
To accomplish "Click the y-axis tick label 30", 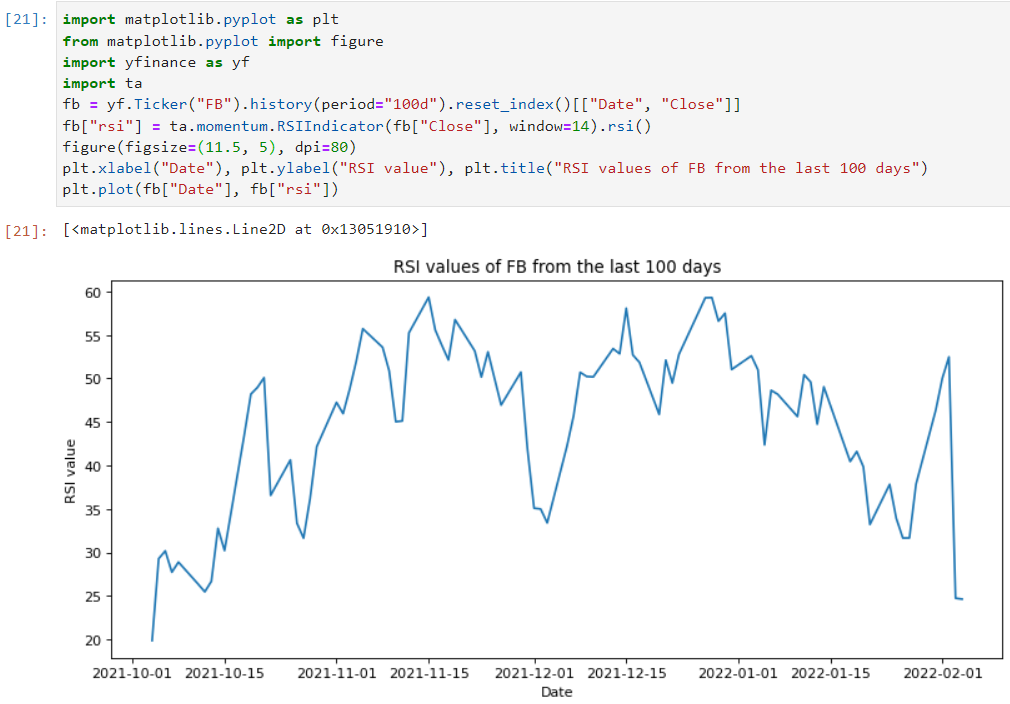I will coord(93,553).
